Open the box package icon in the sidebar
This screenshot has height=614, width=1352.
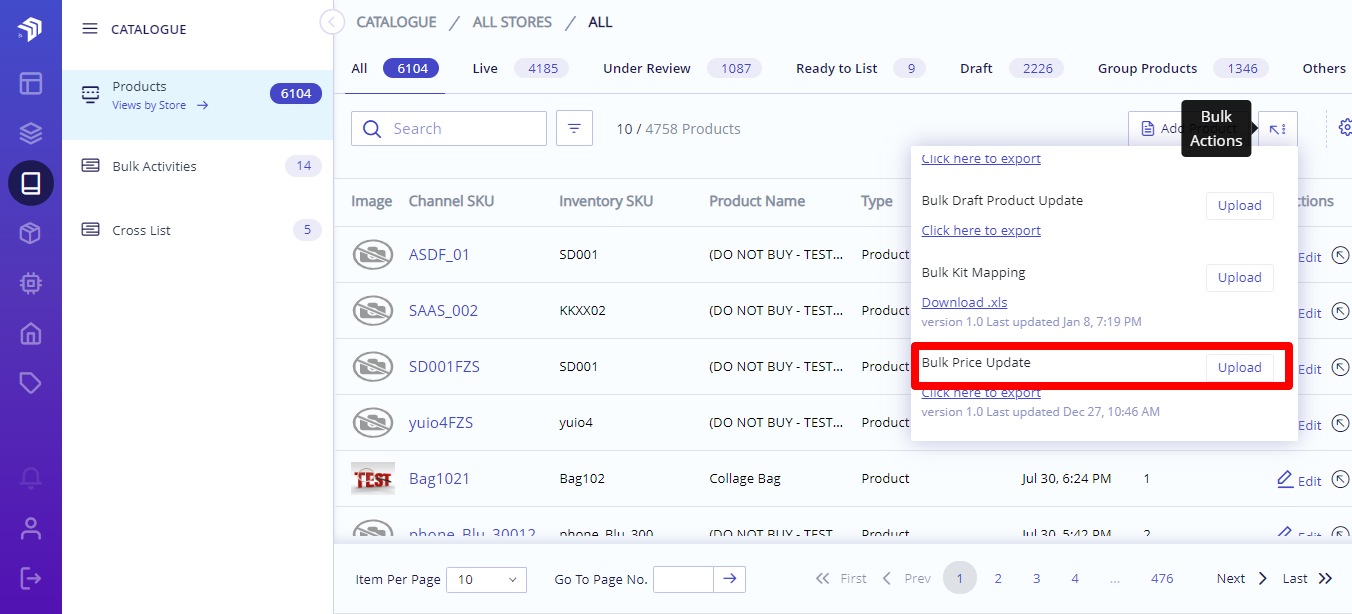[31, 233]
